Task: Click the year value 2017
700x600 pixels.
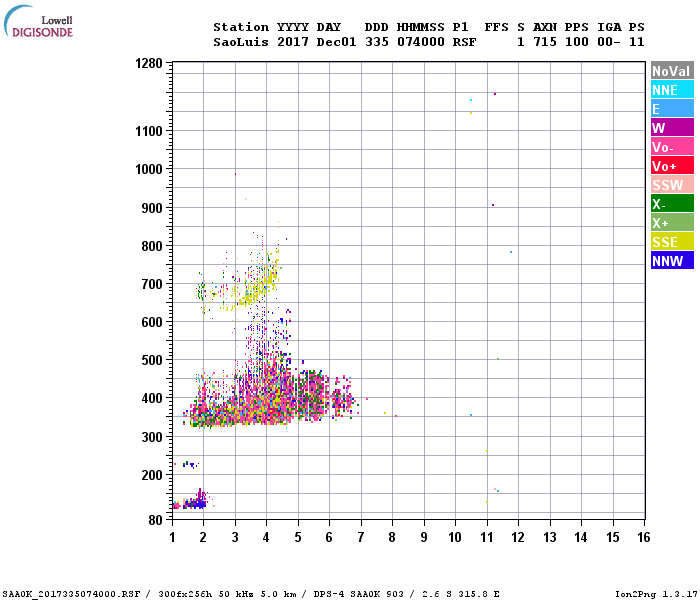Action: click(293, 42)
